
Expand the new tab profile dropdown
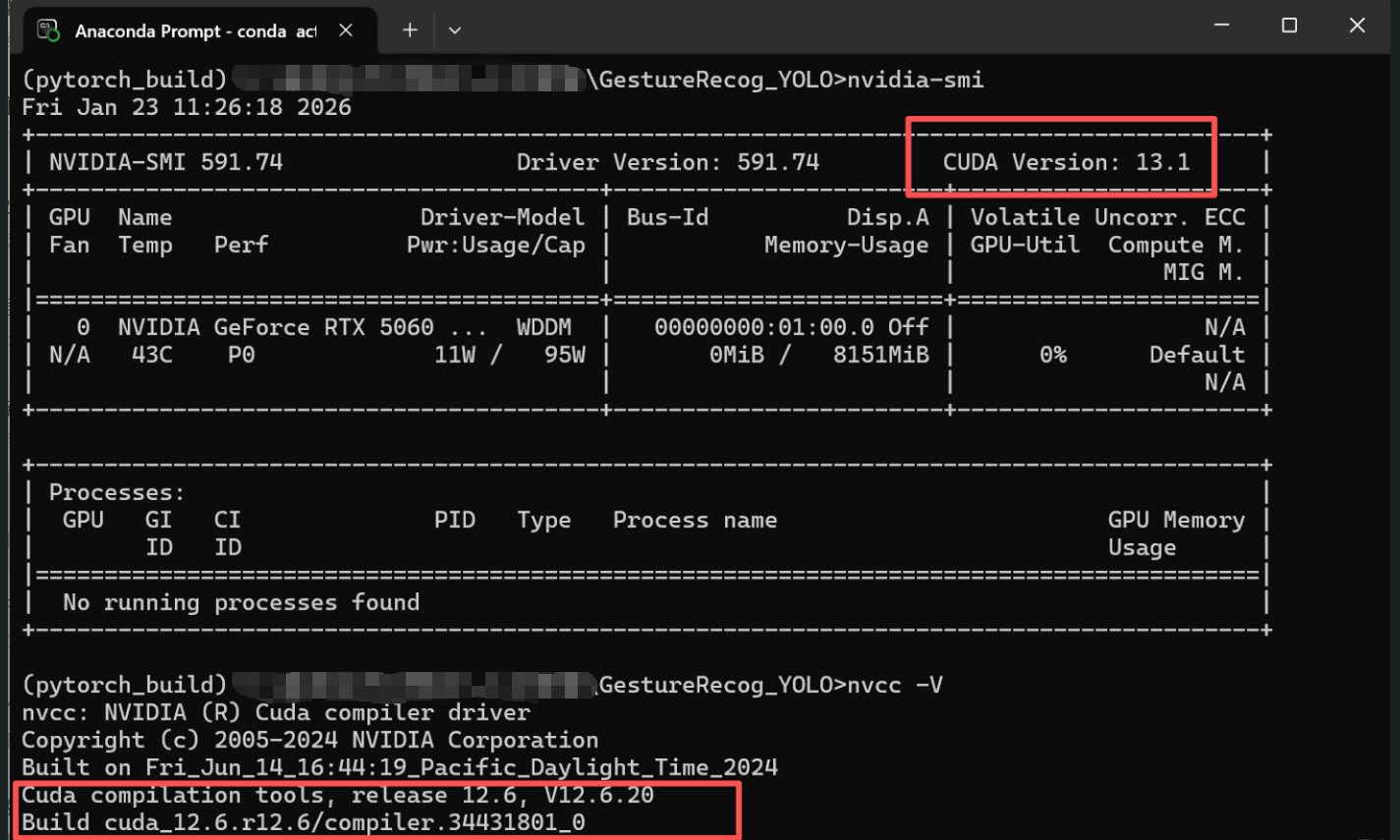point(454,30)
